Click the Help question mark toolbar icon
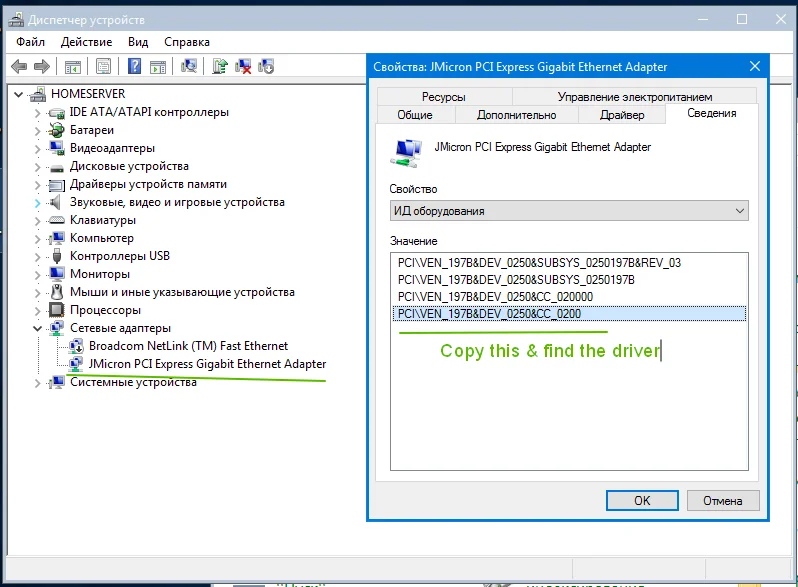This screenshot has width=798, height=587. [134, 66]
